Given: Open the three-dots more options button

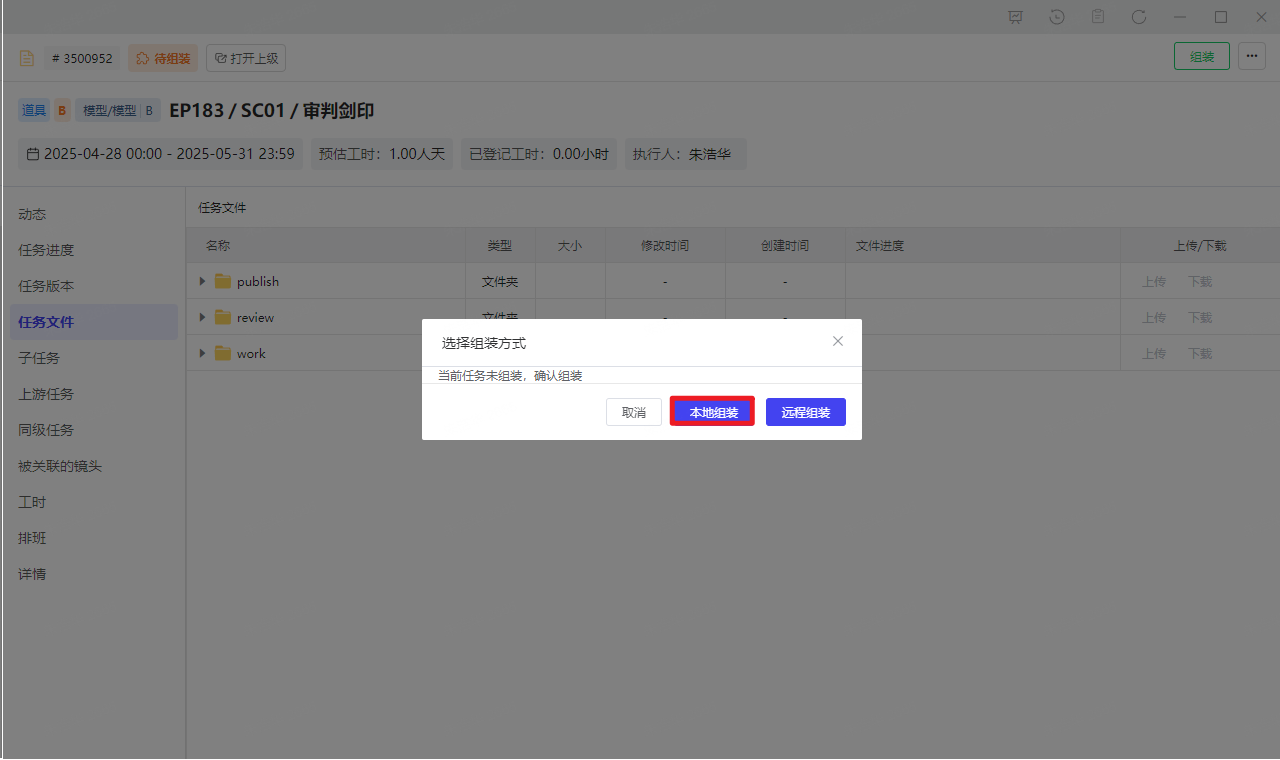Looking at the screenshot, I should [x=1252, y=57].
